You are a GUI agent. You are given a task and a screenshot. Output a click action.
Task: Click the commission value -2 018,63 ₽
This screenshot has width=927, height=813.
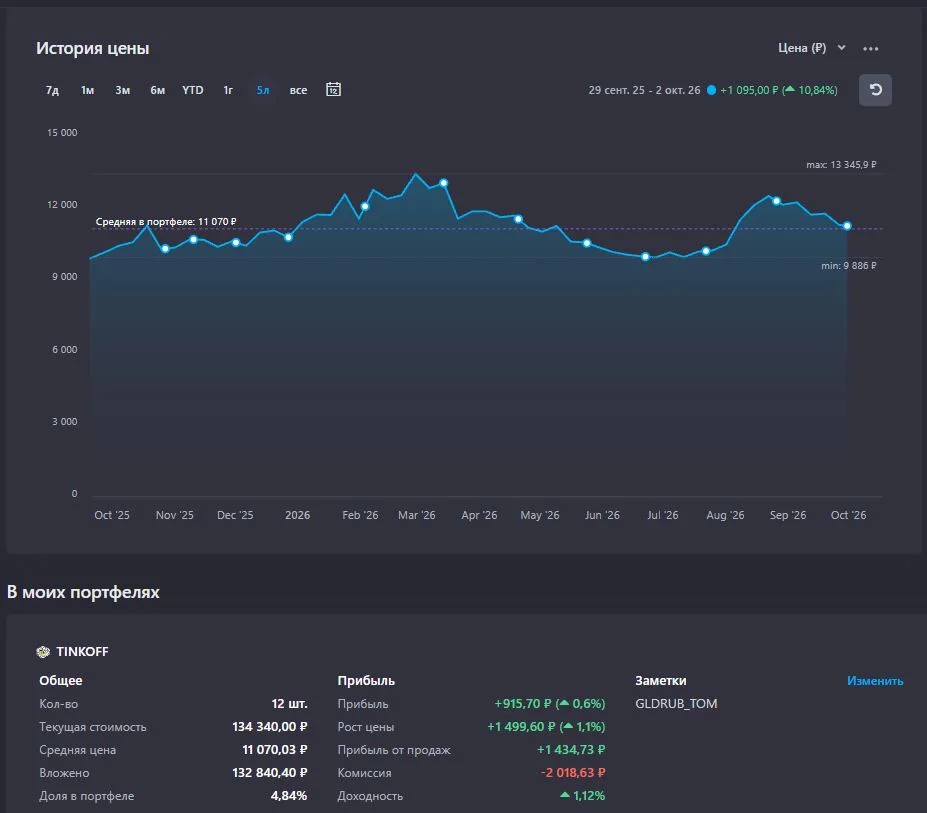(573, 773)
